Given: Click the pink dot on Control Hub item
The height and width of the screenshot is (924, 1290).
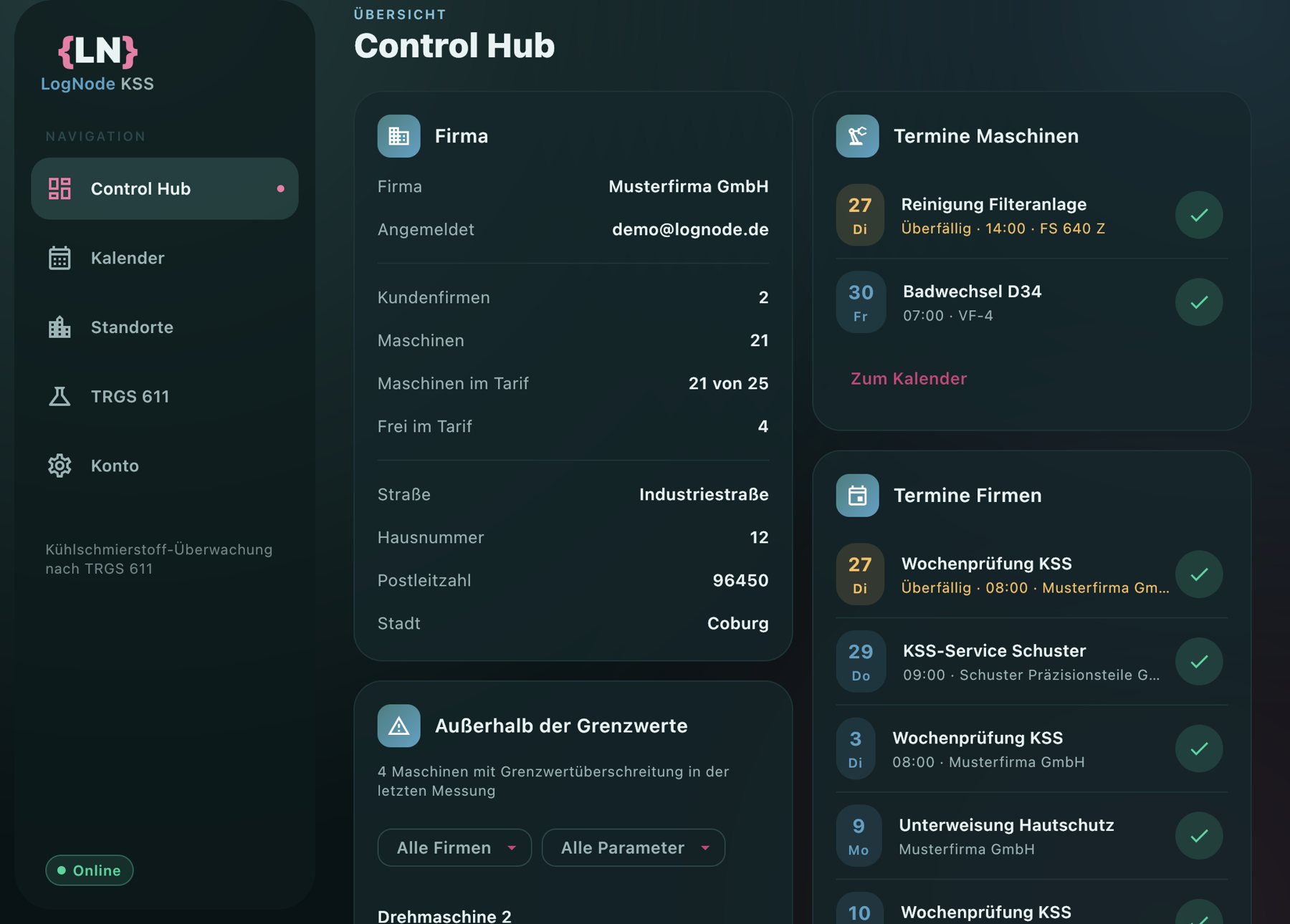Looking at the screenshot, I should (x=280, y=188).
